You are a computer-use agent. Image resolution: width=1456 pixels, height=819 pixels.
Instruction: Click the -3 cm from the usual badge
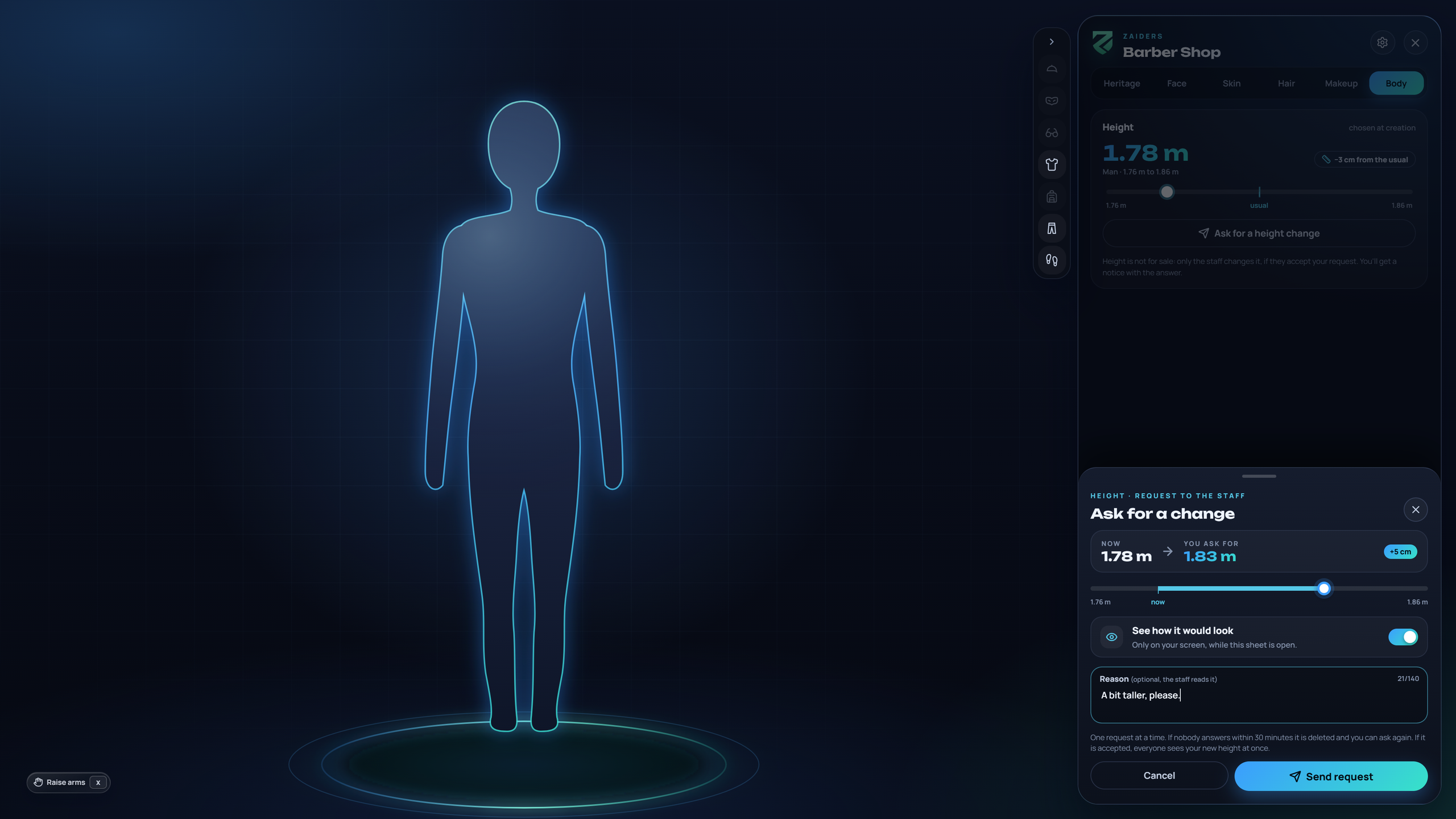point(1364,160)
